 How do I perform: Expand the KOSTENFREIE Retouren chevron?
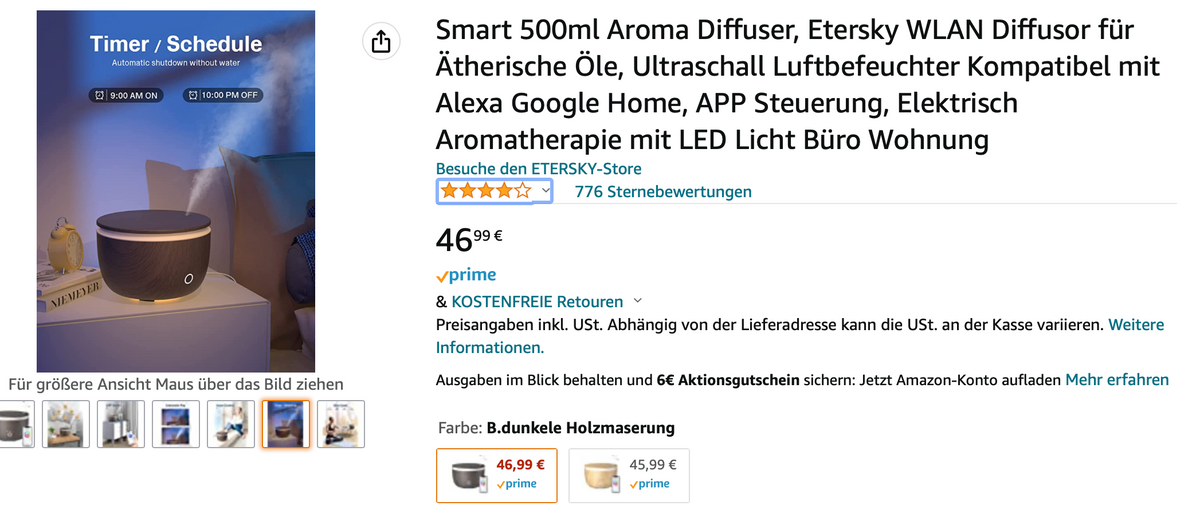(638, 300)
